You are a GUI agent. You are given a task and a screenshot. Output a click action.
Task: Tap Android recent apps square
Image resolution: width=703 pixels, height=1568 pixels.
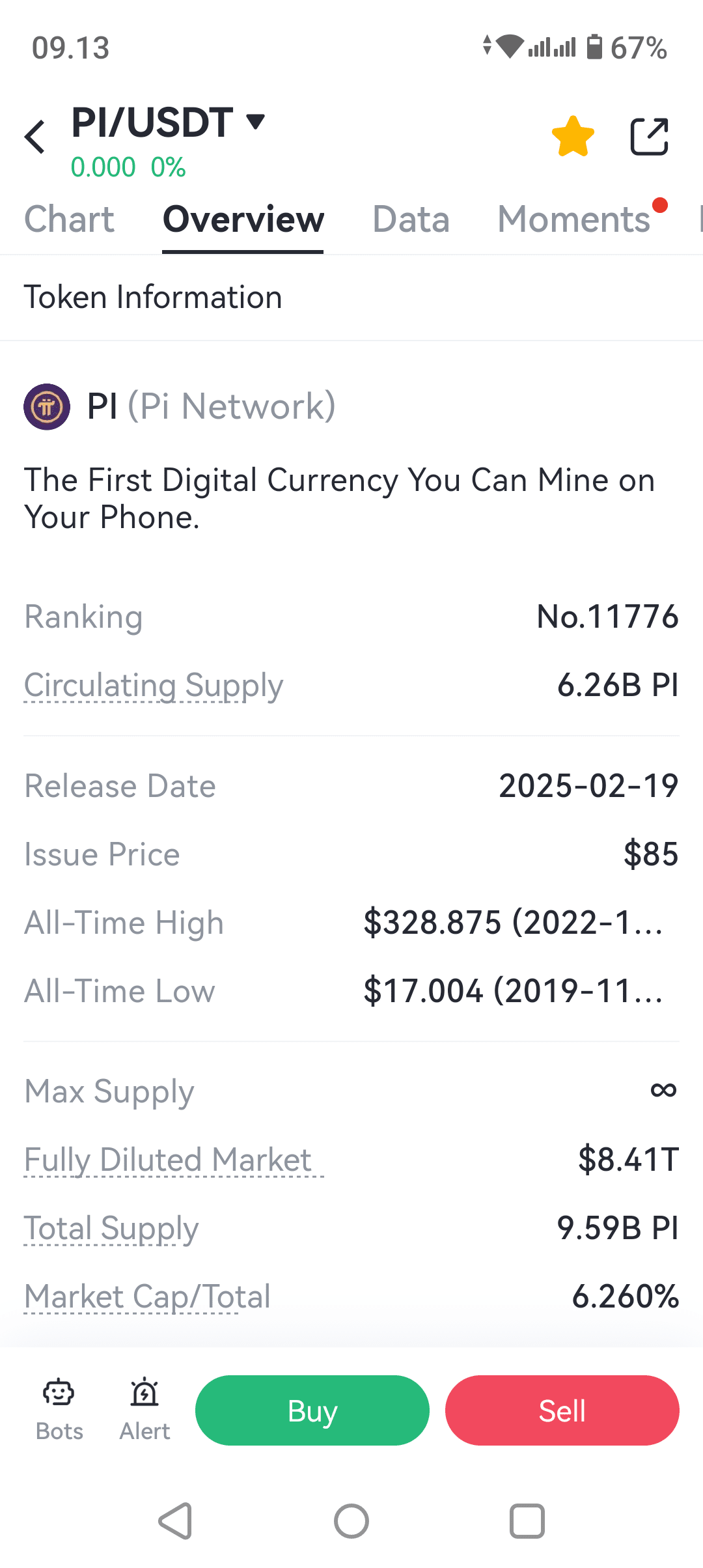pyautogui.click(x=527, y=1521)
